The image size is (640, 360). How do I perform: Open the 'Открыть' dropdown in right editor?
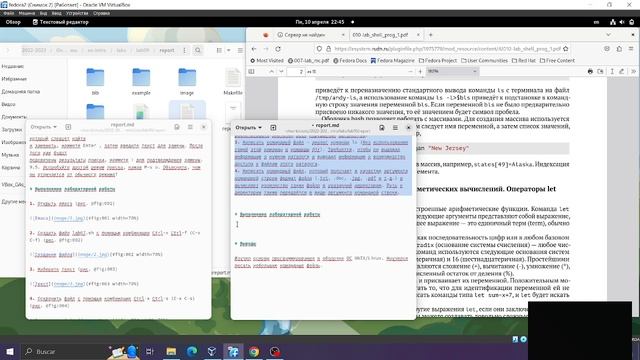[x=249, y=128]
